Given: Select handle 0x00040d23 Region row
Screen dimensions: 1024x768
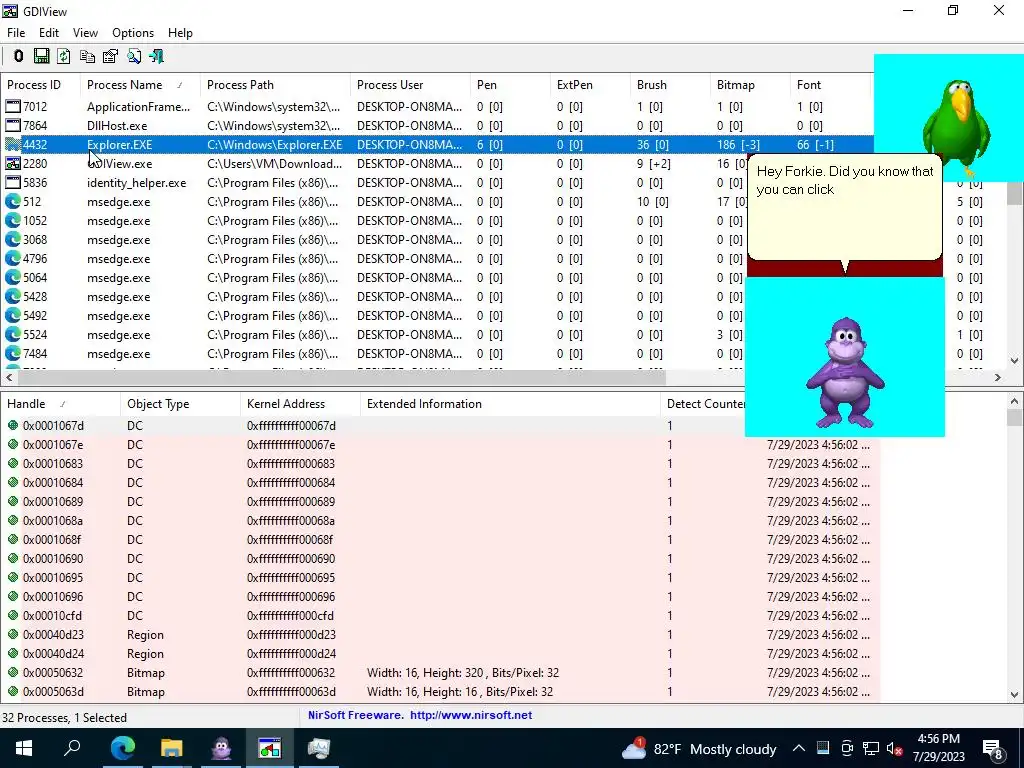Looking at the screenshot, I should click(x=440, y=635).
